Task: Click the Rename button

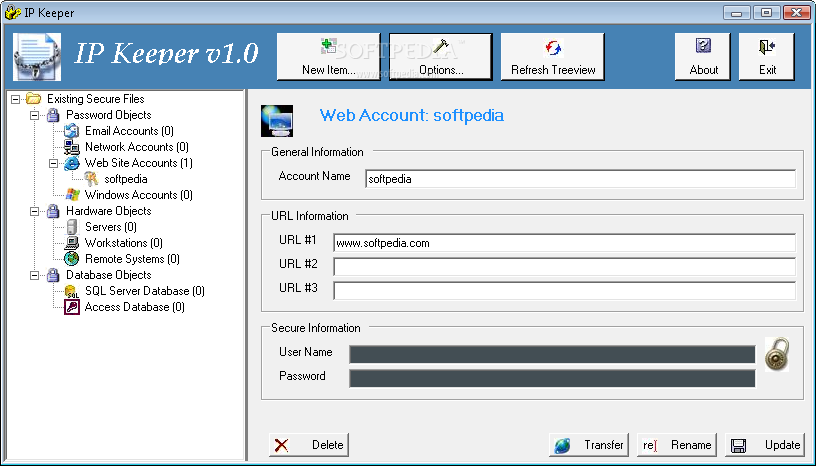Action: pos(677,445)
